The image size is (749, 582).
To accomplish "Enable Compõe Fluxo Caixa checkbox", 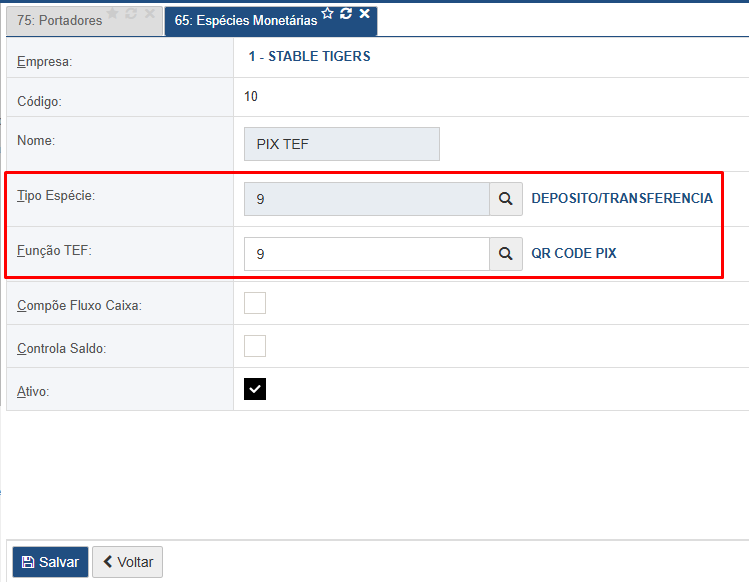I will click(x=255, y=303).
